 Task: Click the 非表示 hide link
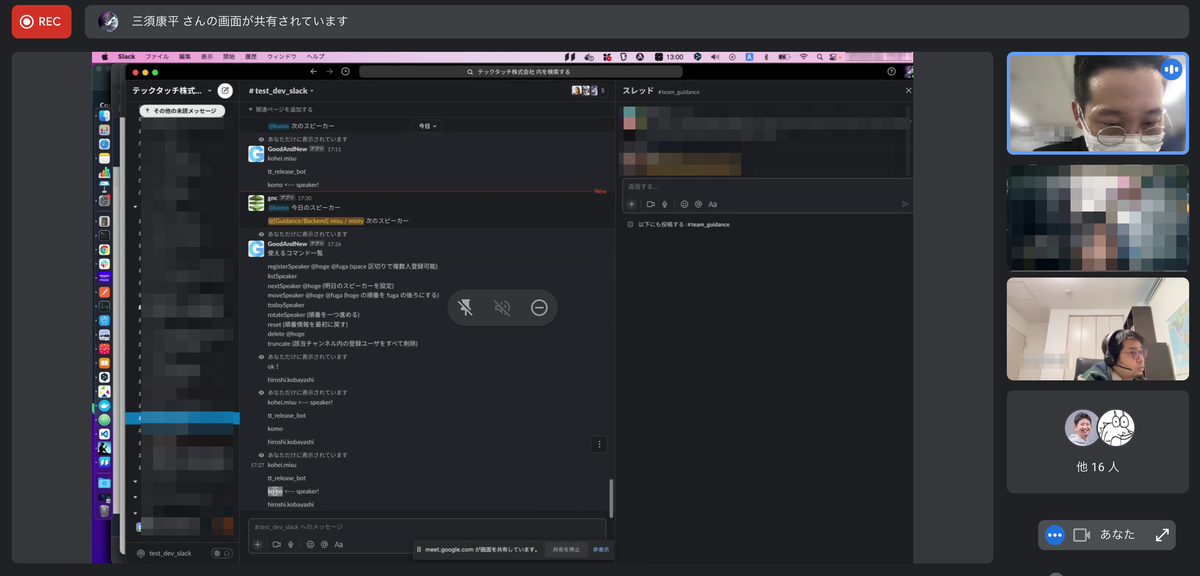[x=600, y=549]
